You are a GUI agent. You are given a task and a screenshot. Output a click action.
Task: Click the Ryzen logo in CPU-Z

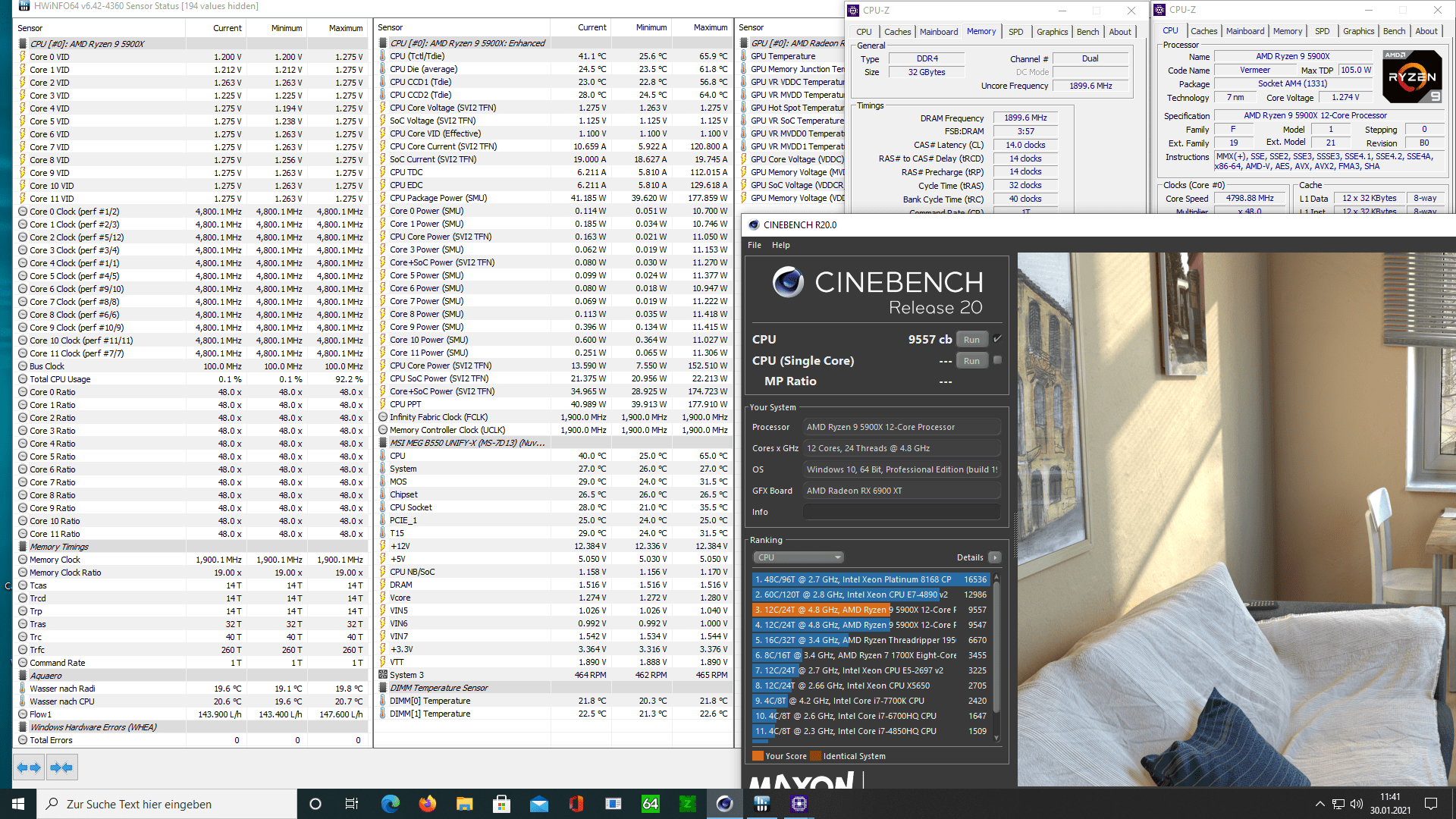click(x=1412, y=77)
